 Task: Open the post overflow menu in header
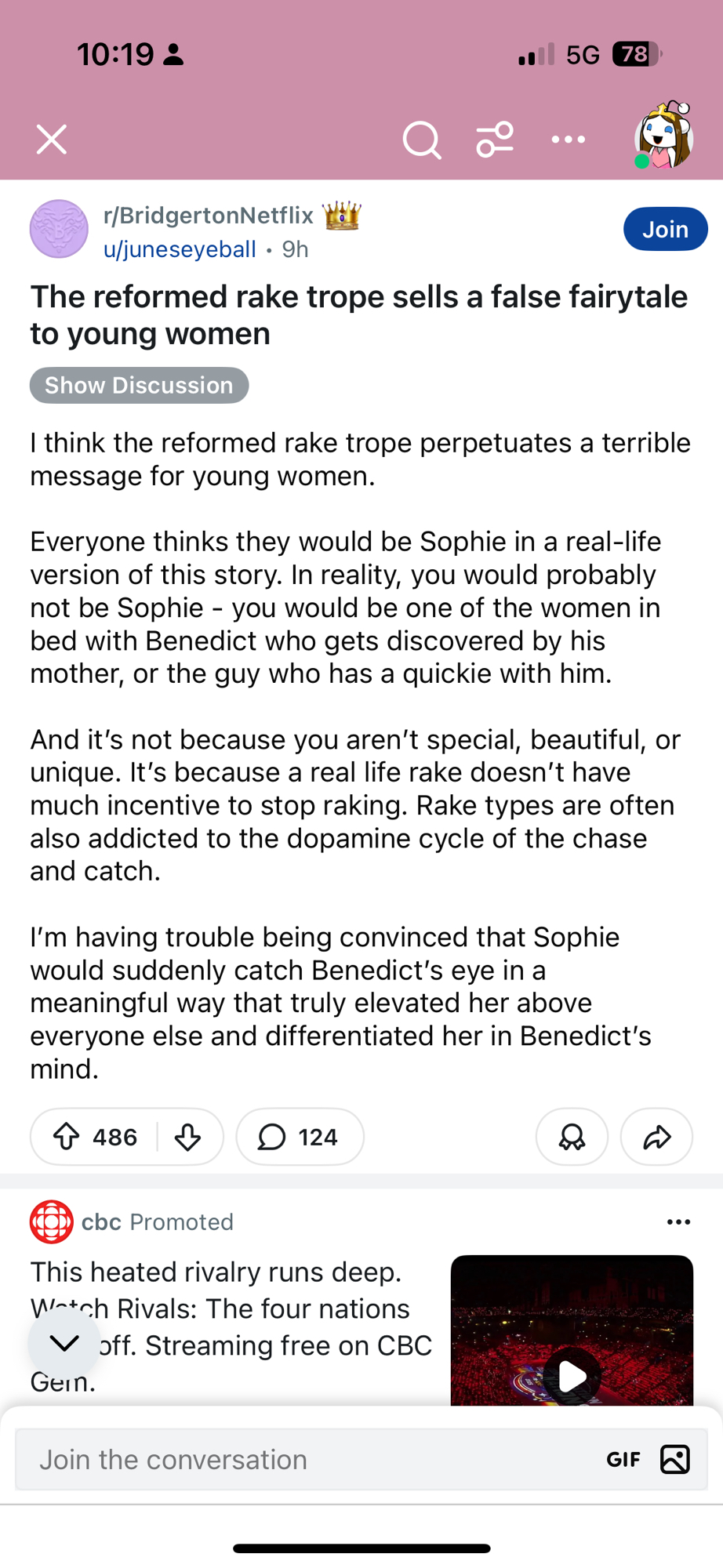click(568, 140)
